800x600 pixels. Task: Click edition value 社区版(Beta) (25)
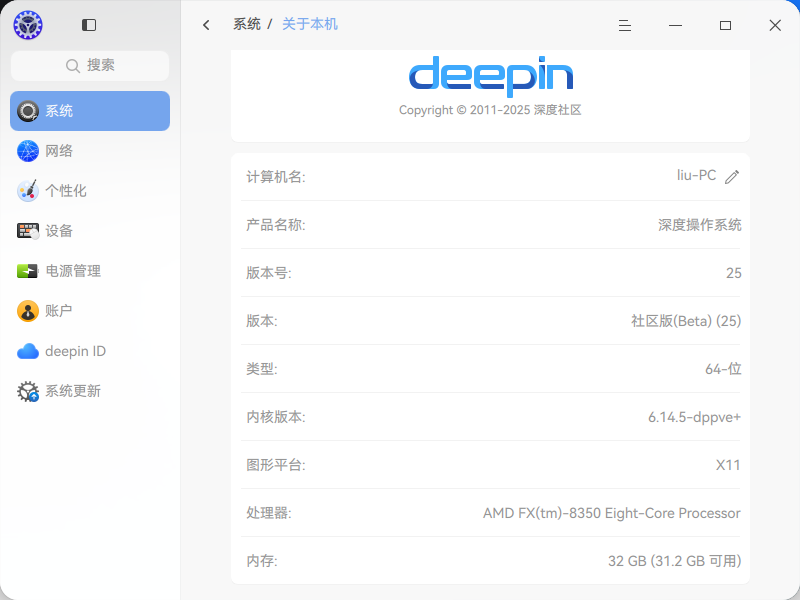[x=686, y=321]
